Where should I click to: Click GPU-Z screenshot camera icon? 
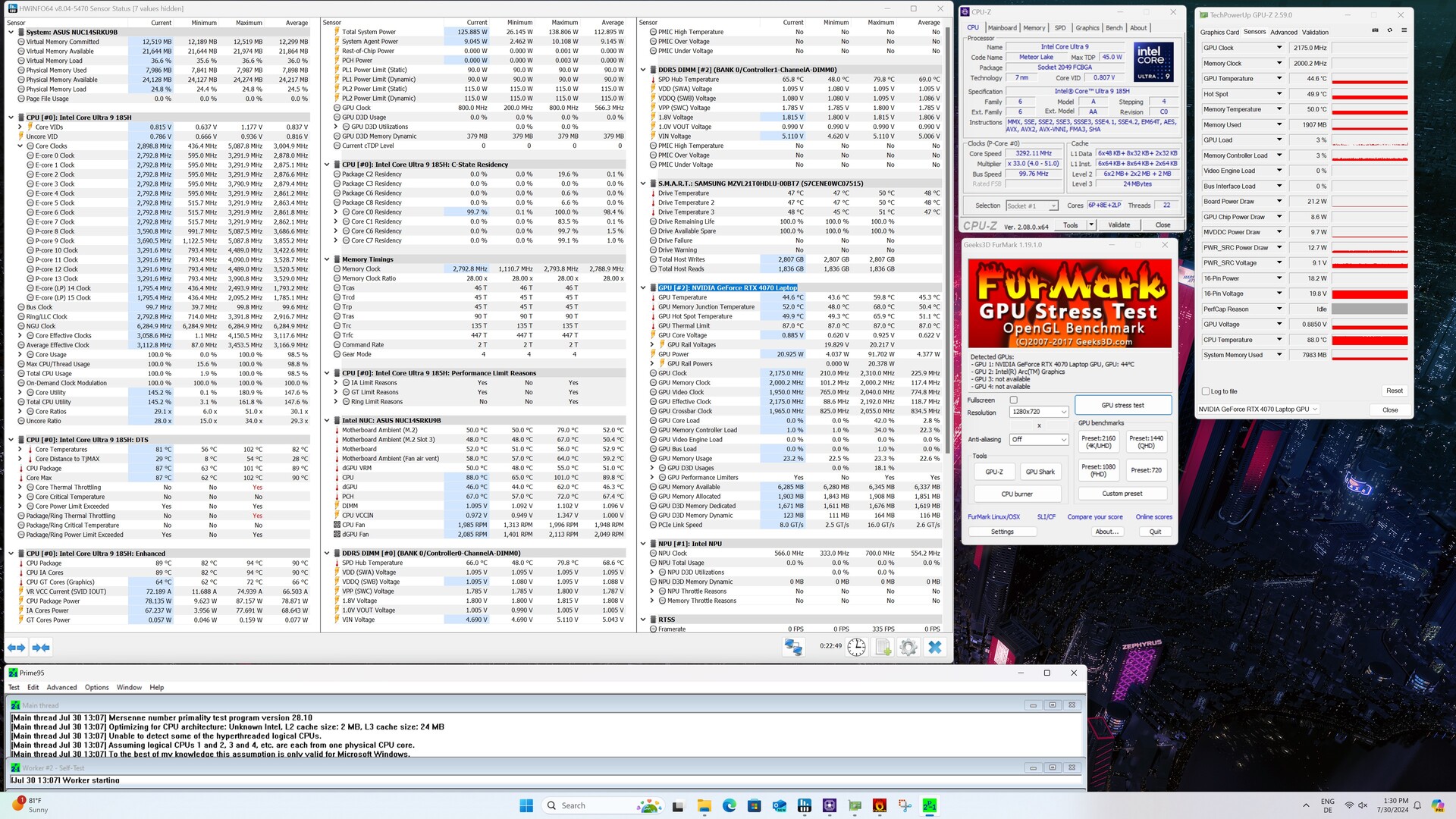pyautogui.click(x=1376, y=30)
